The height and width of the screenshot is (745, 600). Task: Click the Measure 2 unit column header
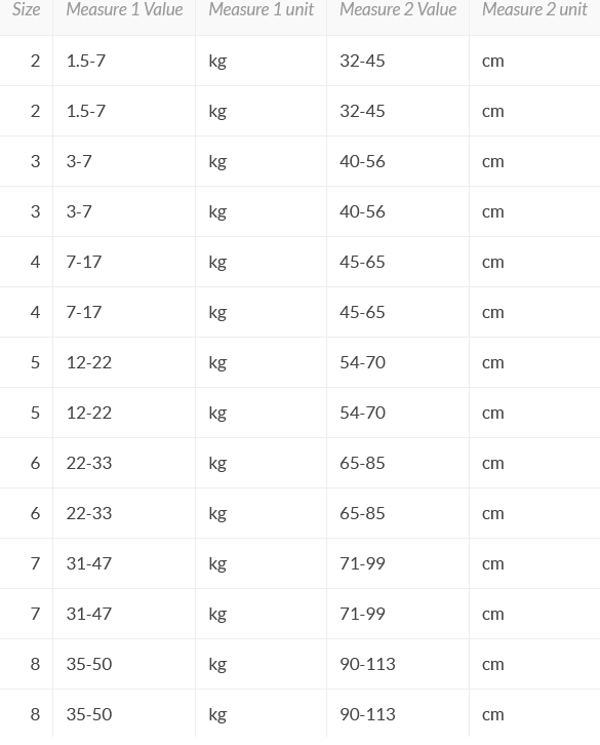534,10
